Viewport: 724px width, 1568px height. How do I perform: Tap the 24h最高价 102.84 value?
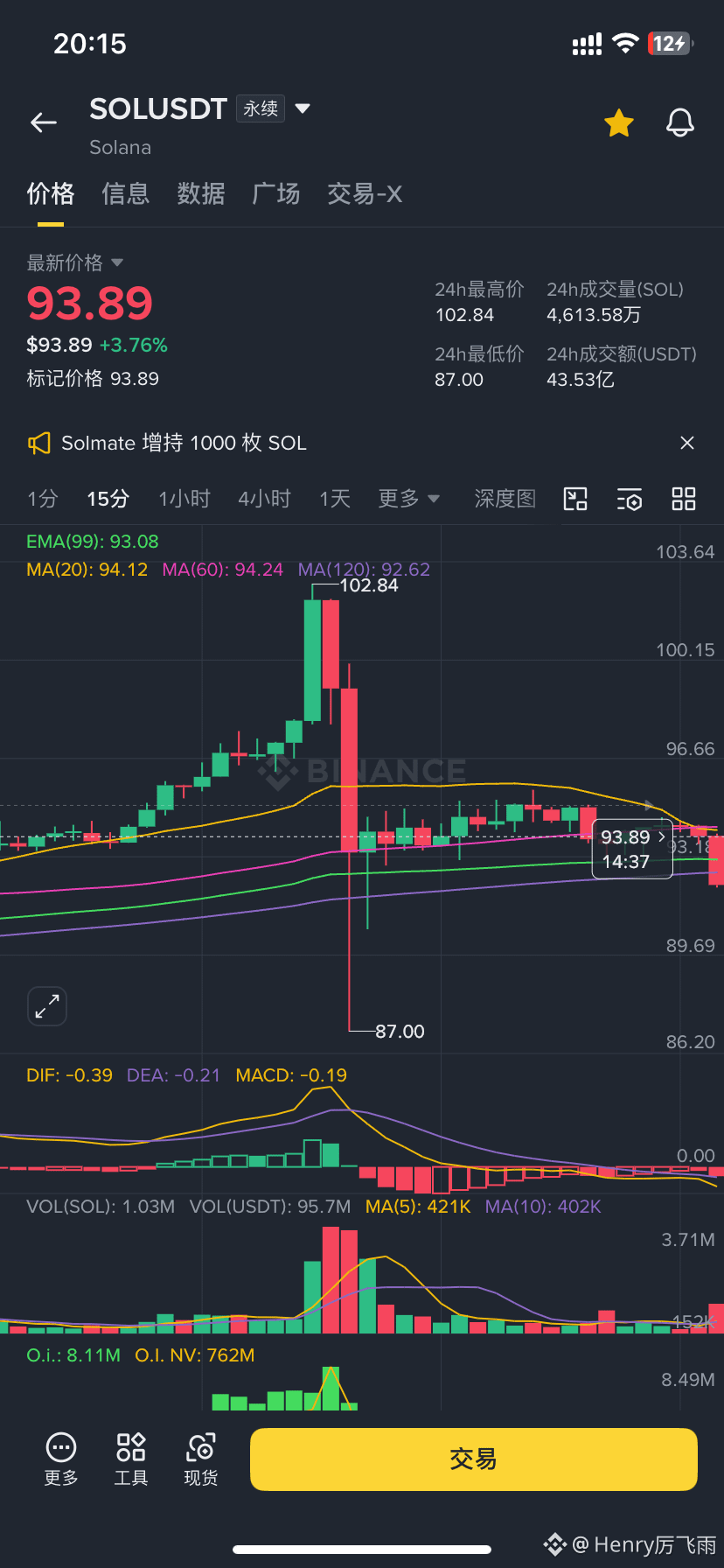coord(464,315)
